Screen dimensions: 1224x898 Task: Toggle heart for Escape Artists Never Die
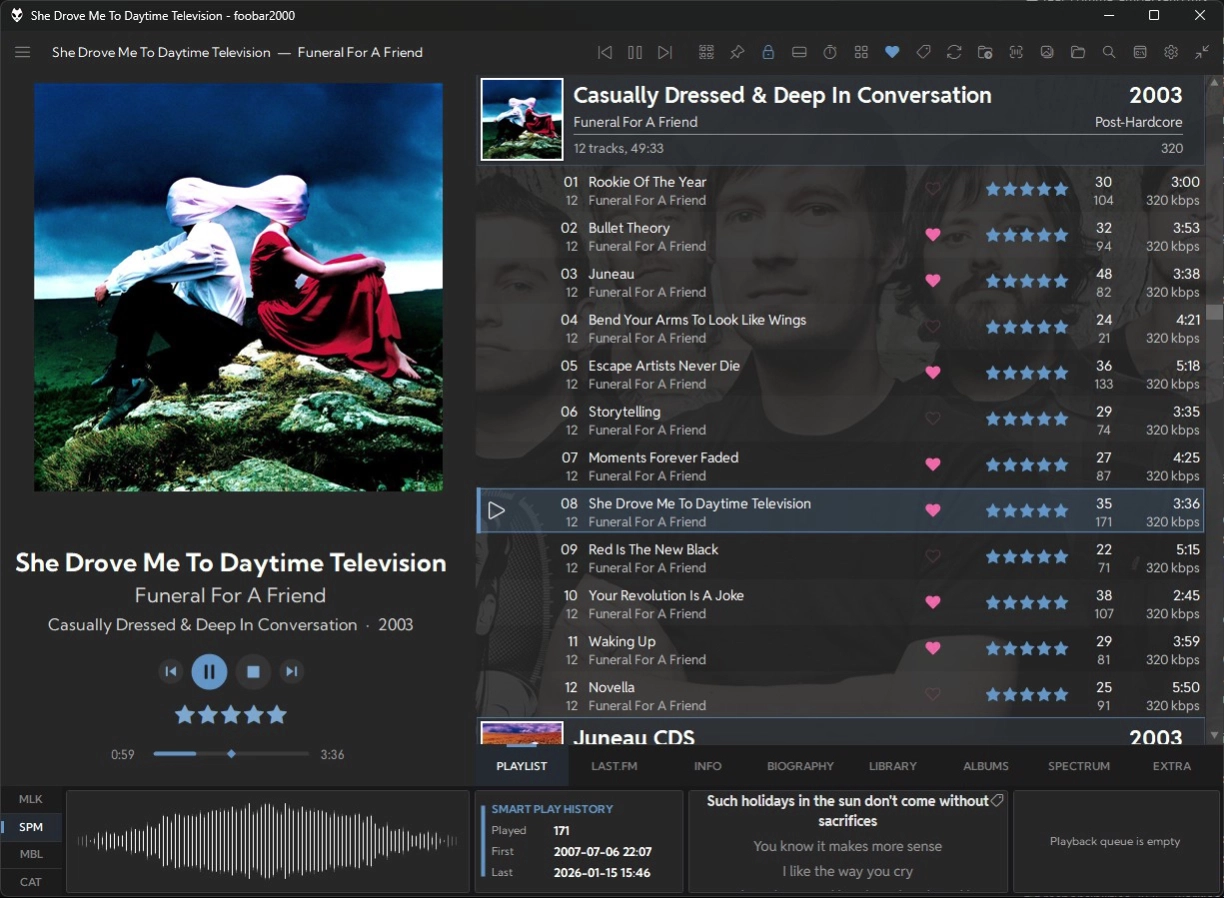point(933,373)
